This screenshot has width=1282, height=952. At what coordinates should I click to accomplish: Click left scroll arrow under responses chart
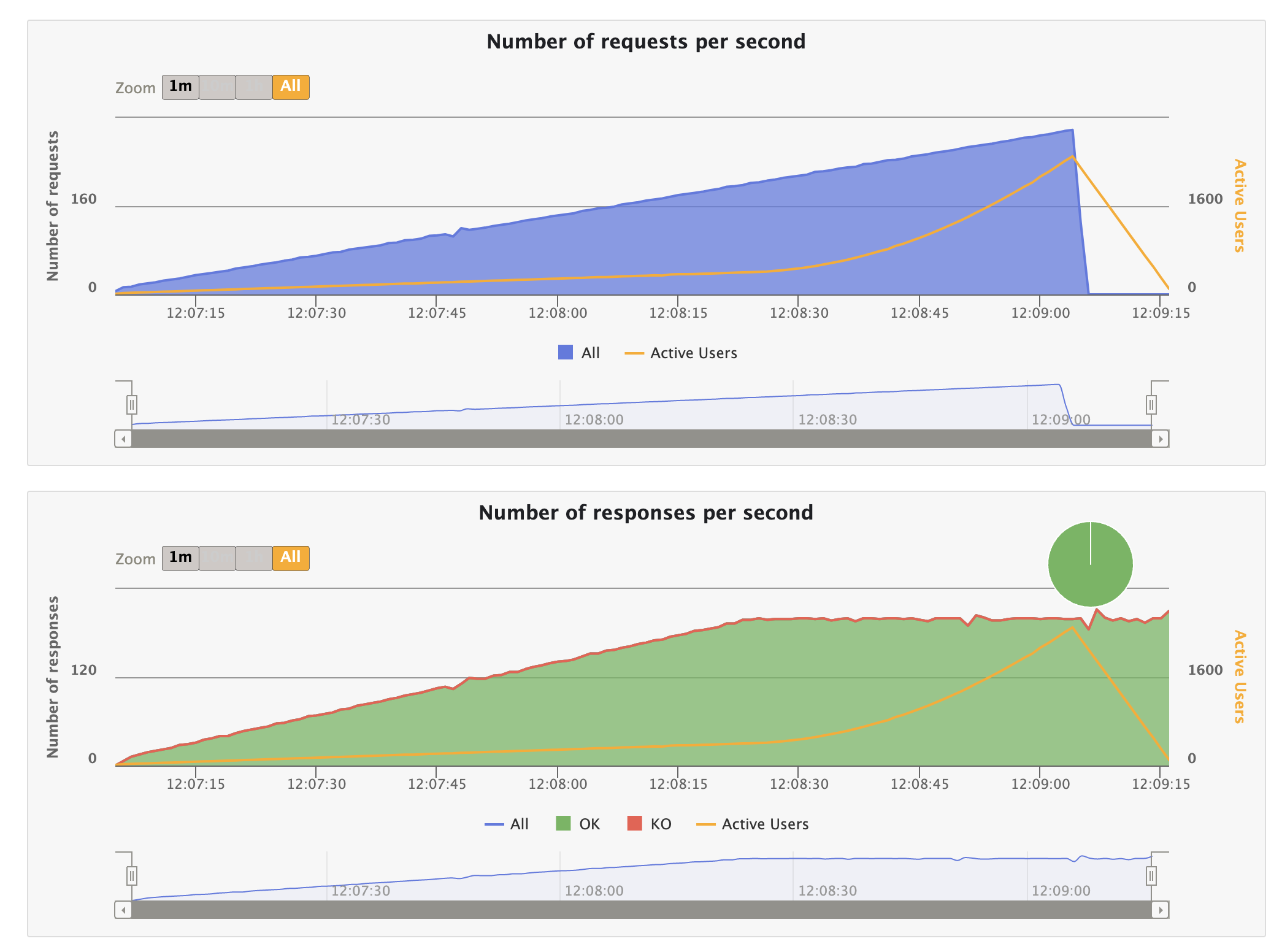tap(124, 910)
